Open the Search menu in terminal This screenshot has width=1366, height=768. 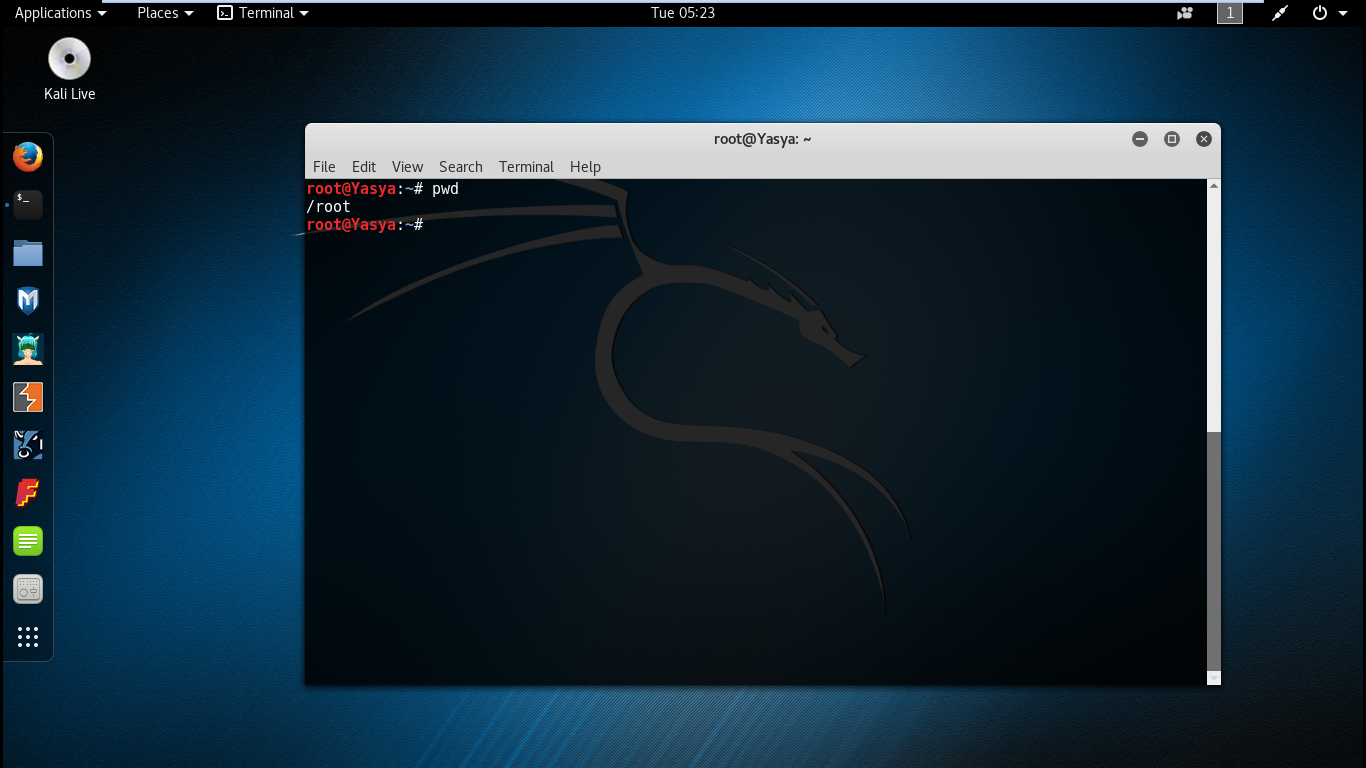pyautogui.click(x=460, y=167)
